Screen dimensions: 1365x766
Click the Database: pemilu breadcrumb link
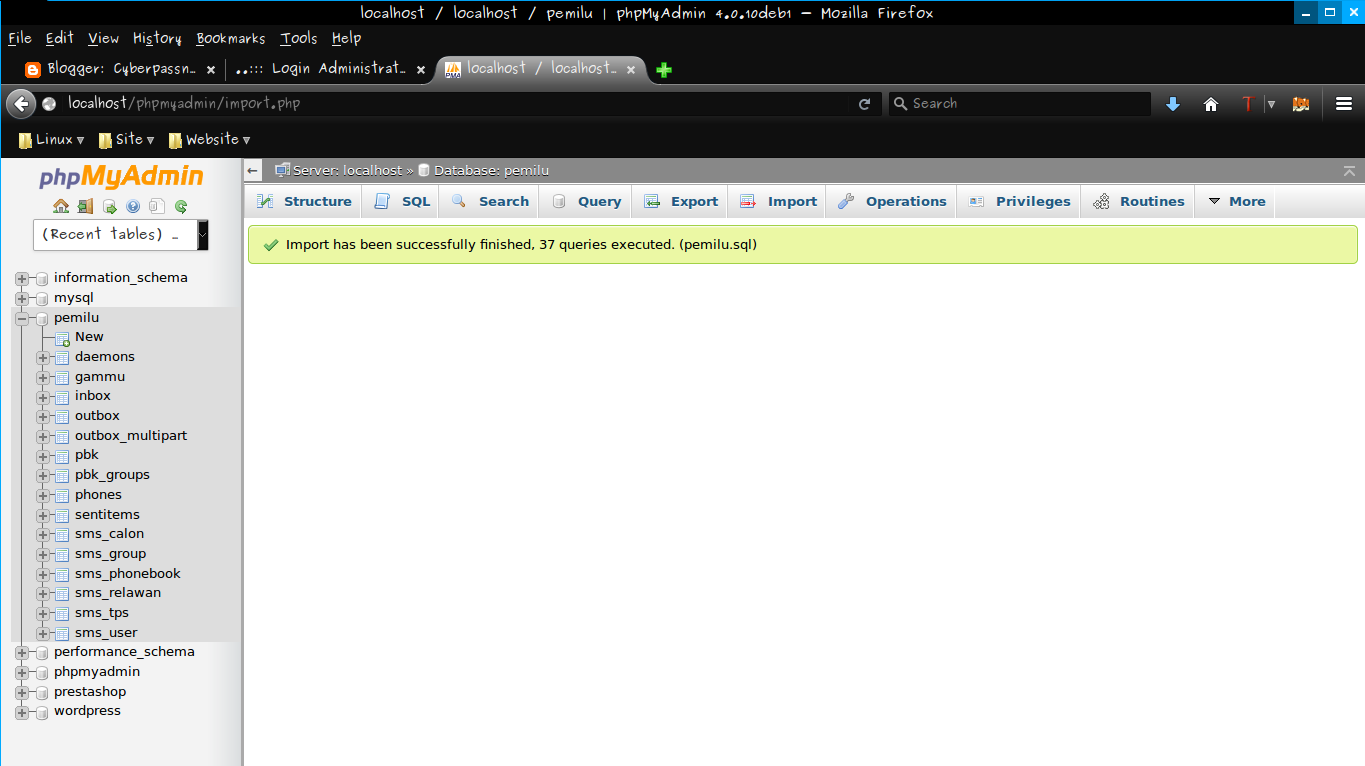point(491,170)
